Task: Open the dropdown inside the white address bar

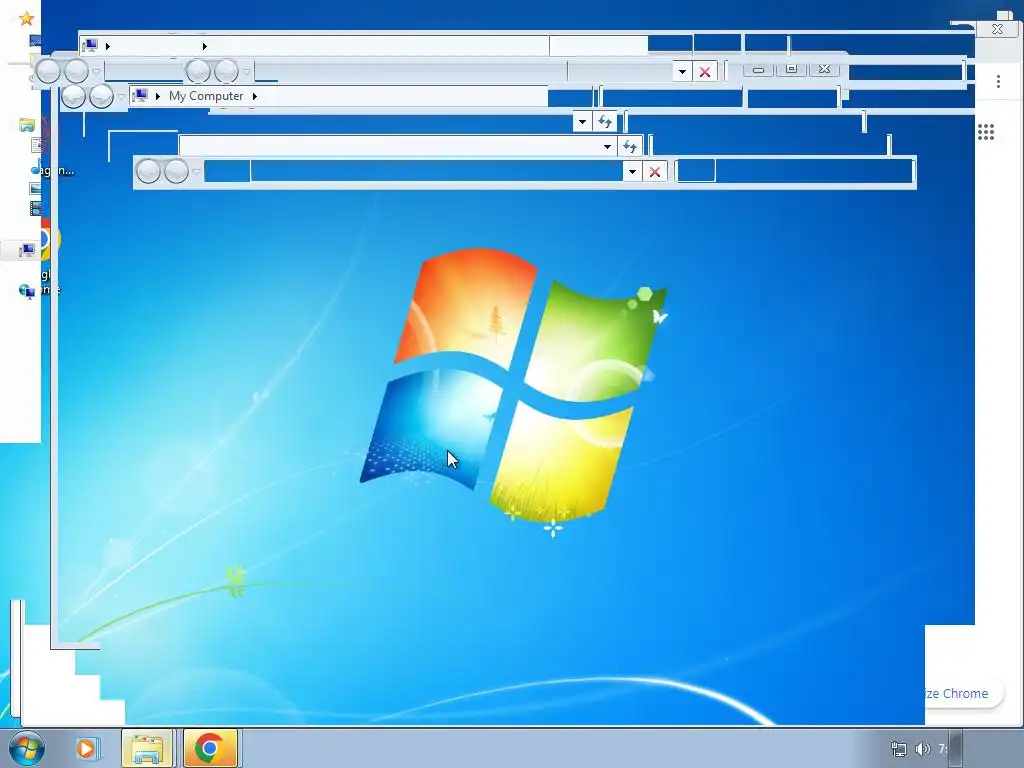Action: click(607, 146)
